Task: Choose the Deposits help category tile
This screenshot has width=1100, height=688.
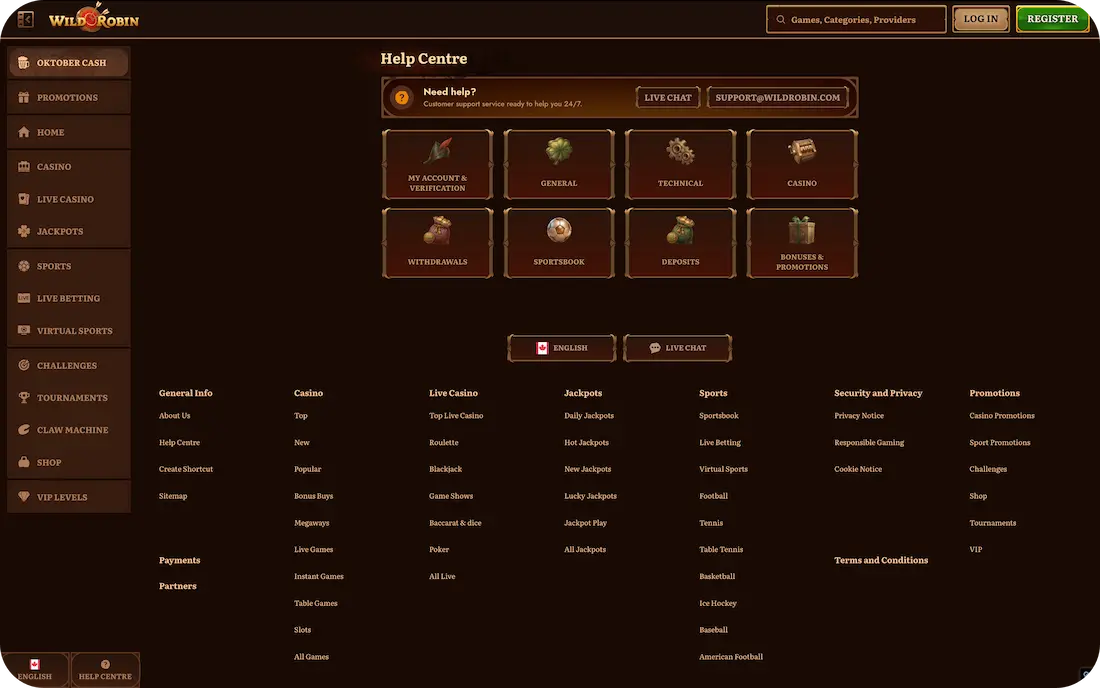Action: tap(680, 243)
